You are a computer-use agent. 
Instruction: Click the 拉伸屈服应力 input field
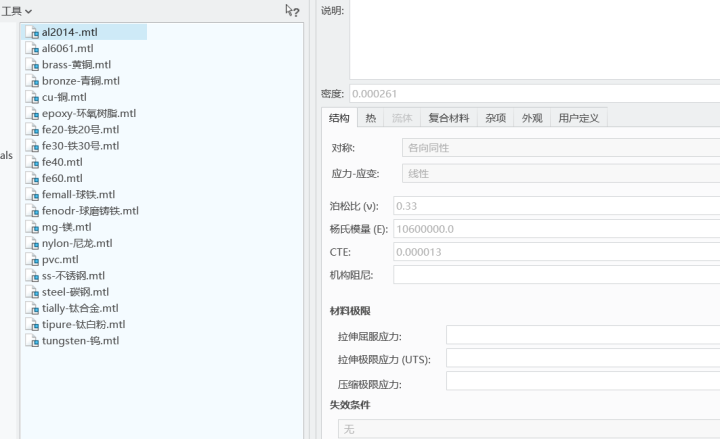(x=582, y=336)
